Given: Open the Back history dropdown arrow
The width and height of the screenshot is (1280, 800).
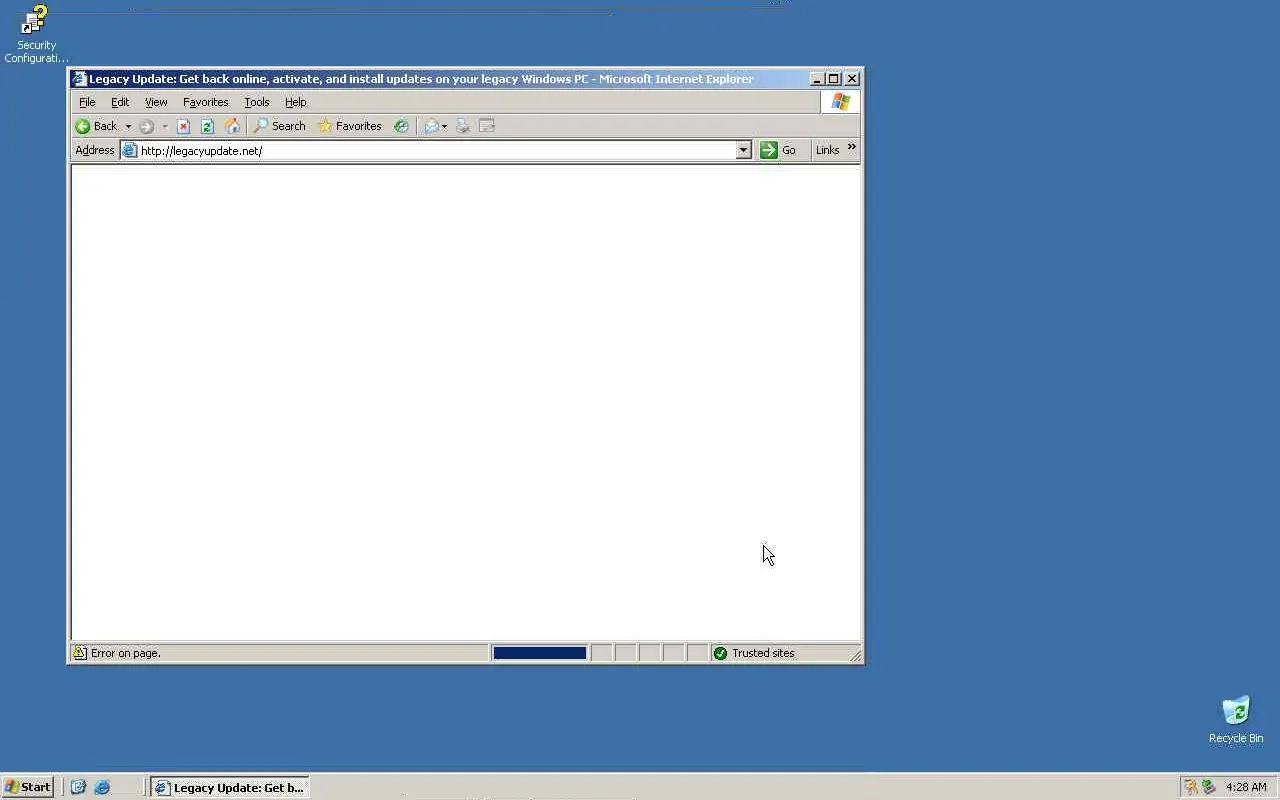Looking at the screenshot, I should (x=128, y=126).
